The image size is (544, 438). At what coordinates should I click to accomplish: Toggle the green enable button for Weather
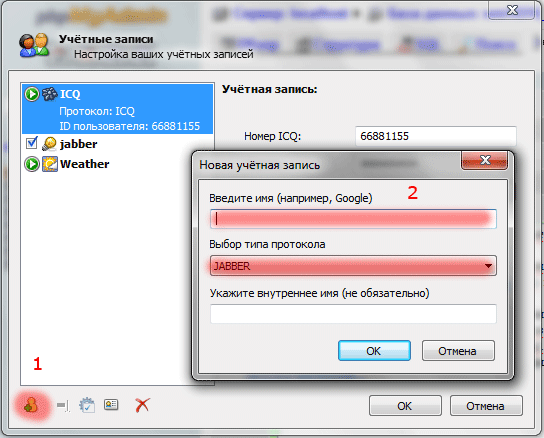point(32,164)
